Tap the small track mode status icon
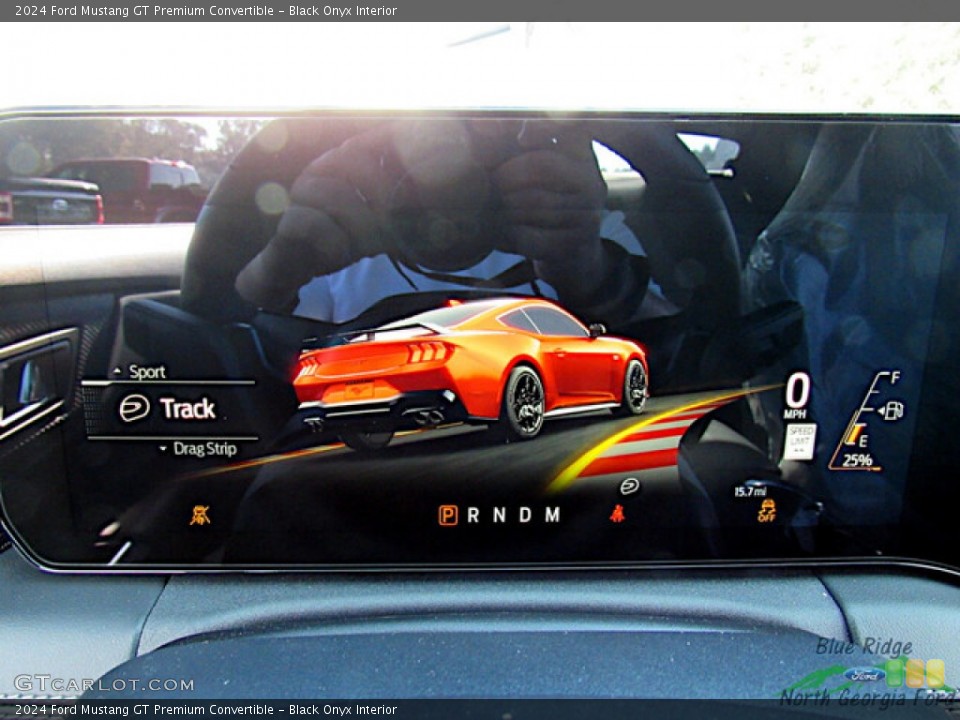 [x=629, y=487]
